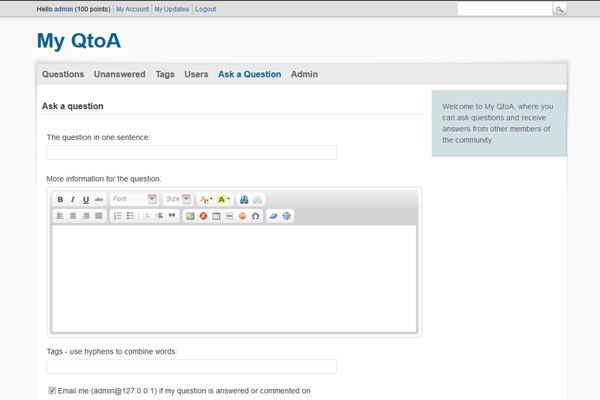Open the Size dropdown
This screenshot has width=600, height=400.
(178, 199)
